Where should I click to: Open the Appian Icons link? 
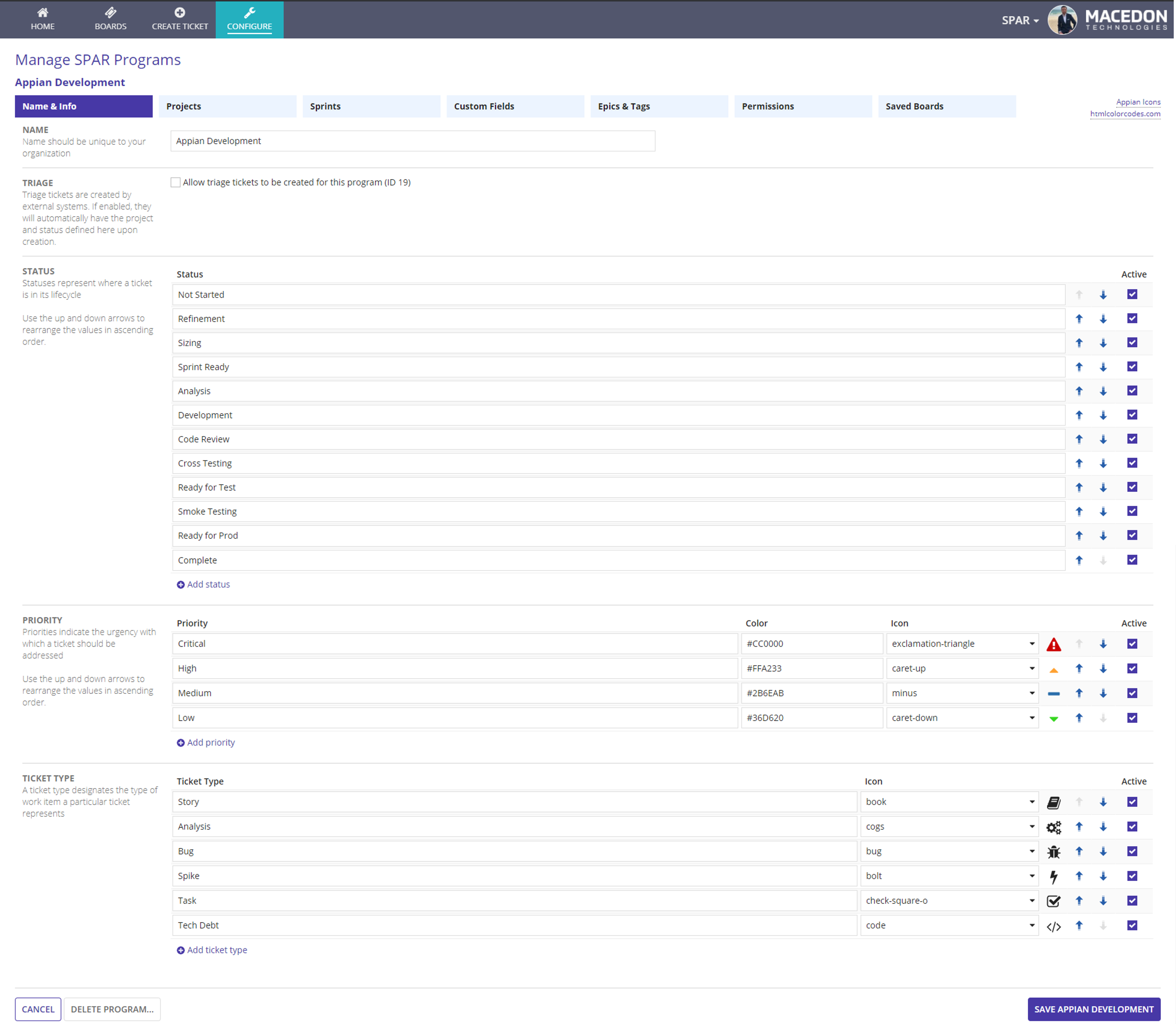click(1138, 102)
